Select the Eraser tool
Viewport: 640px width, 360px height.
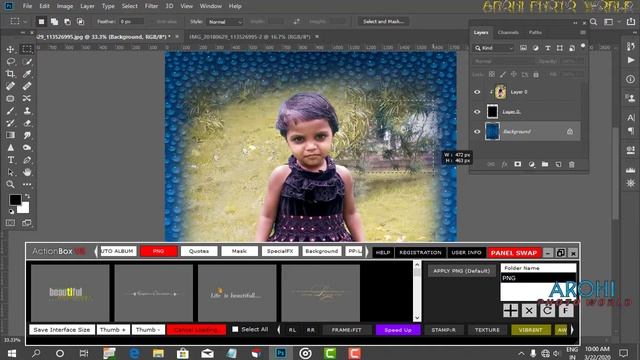[x=27, y=123]
